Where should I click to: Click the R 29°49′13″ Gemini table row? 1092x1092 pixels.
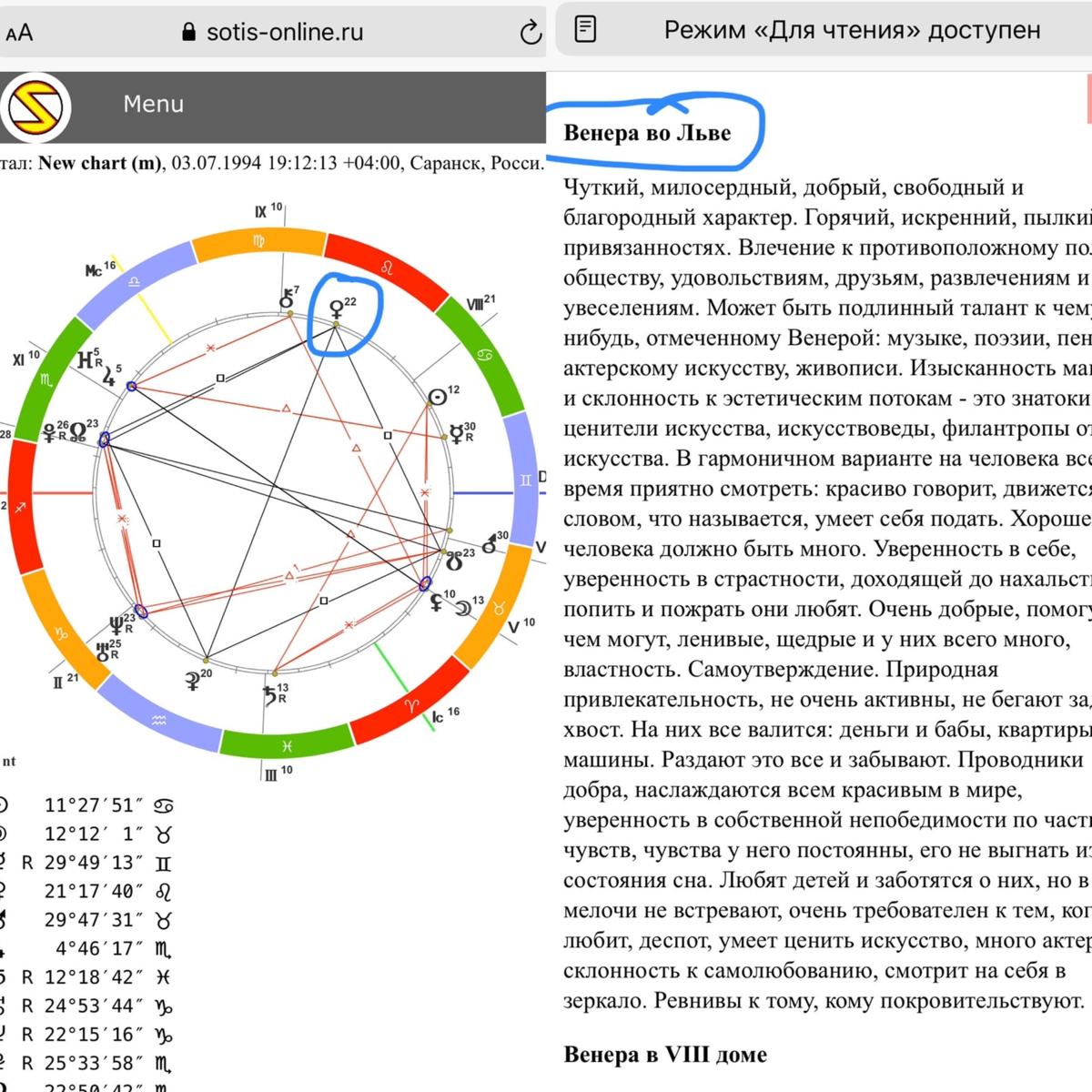(x=86, y=863)
